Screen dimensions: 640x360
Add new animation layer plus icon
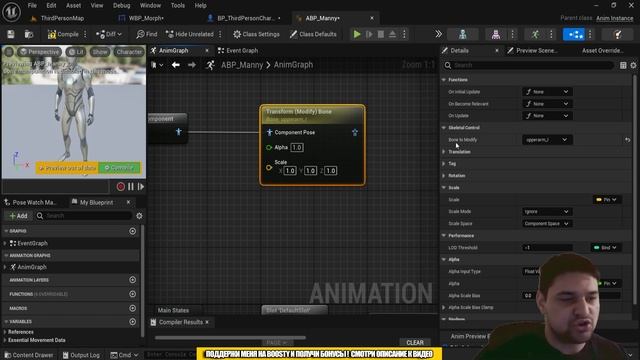[133, 280]
